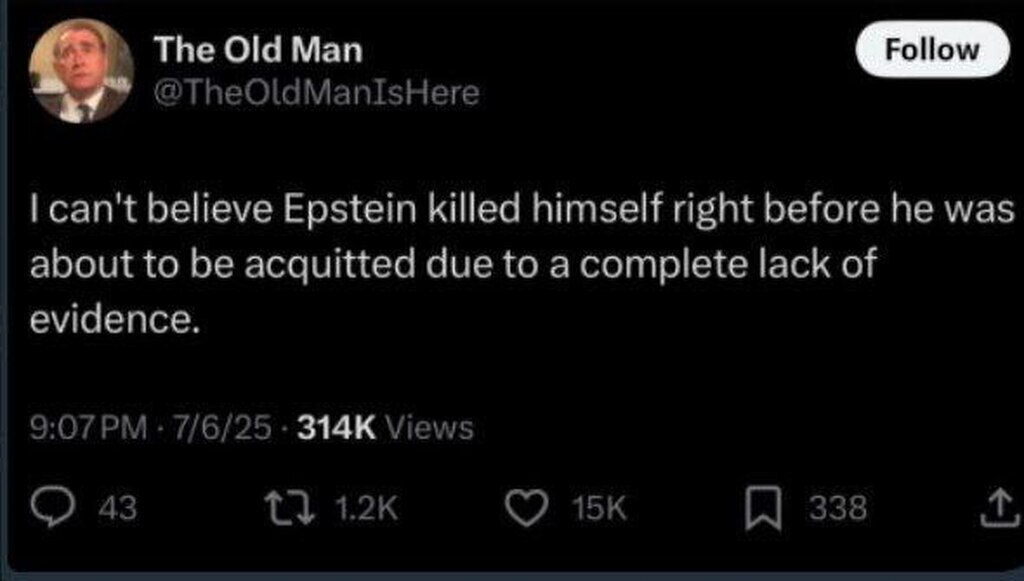This screenshot has width=1024, height=581.
Task: Click the display name "The Old Man"
Action: click(258, 49)
